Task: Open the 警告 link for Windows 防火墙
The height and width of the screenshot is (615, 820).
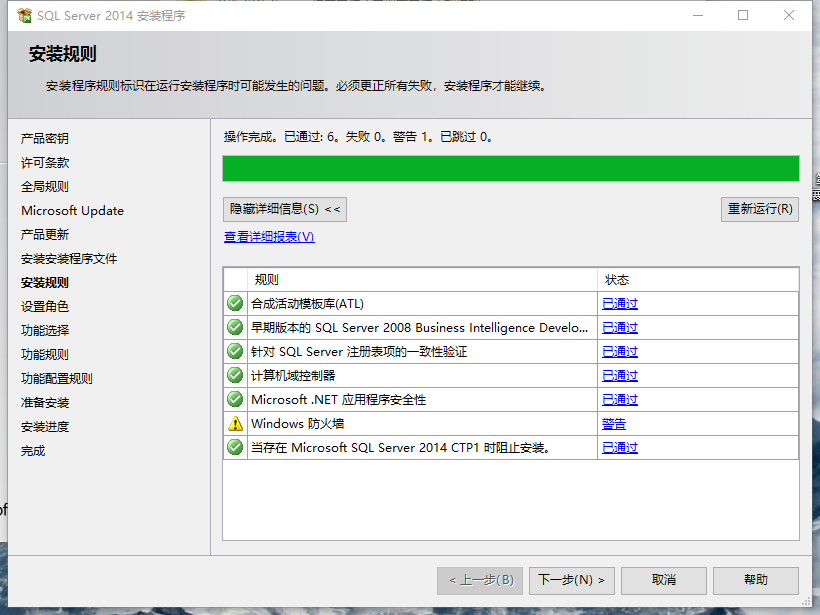Action: pos(614,424)
